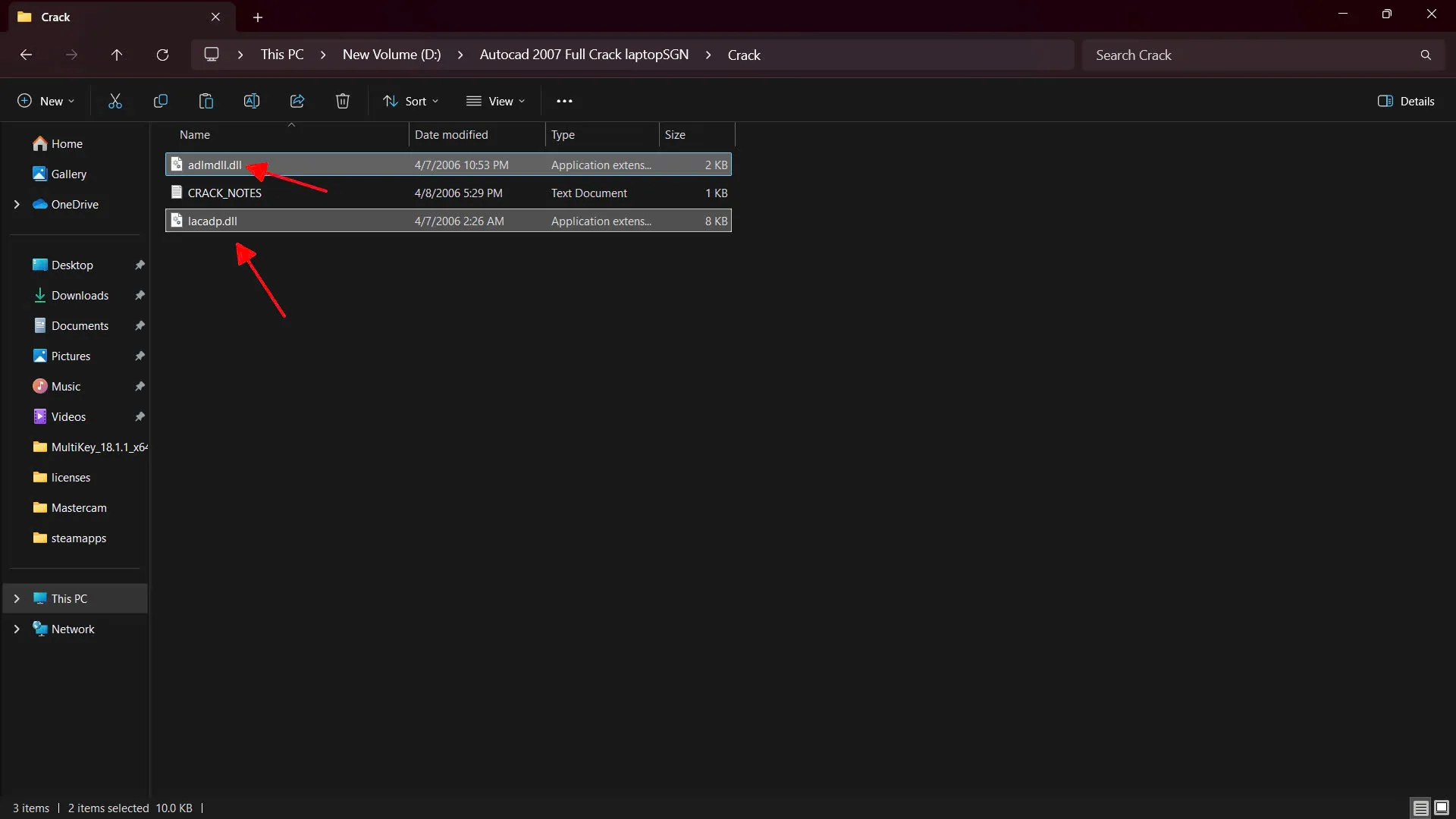
Task: Click the Refresh icon
Action: click(162, 55)
